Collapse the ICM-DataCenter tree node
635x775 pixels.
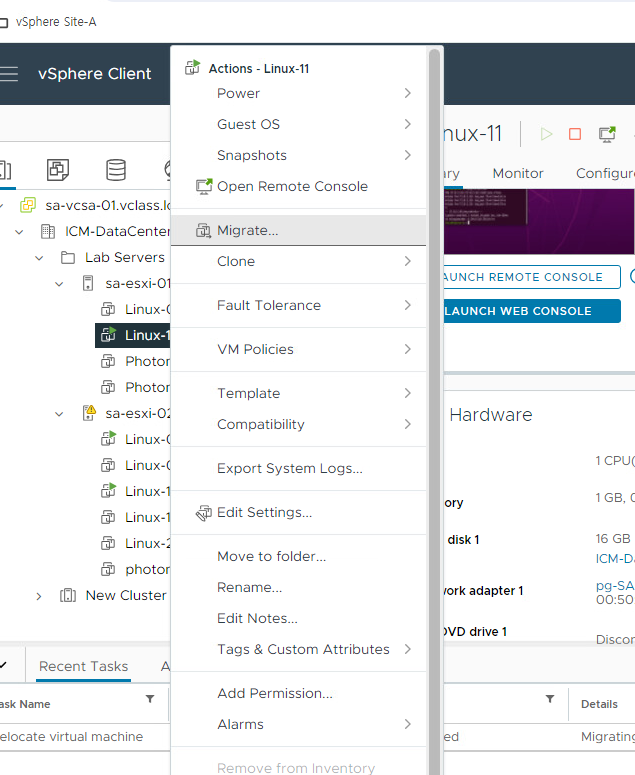(19, 231)
